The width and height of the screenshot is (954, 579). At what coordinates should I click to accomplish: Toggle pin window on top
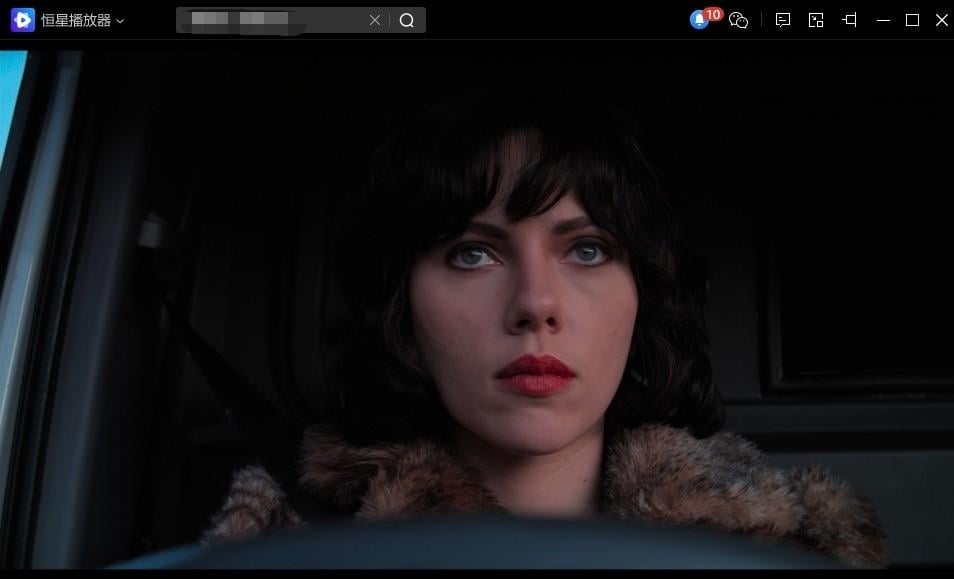coord(849,20)
